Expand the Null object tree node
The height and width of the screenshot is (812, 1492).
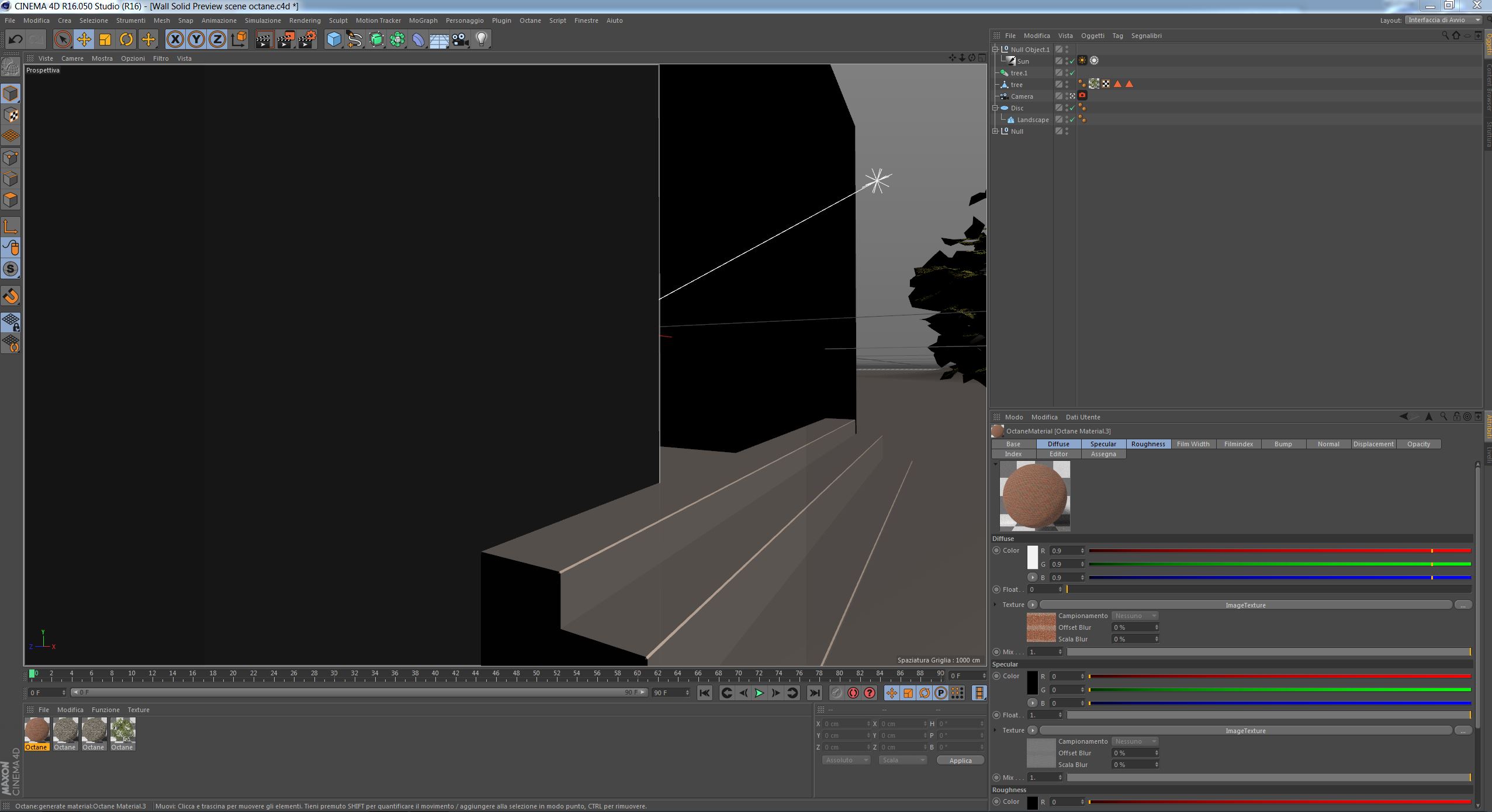point(995,131)
